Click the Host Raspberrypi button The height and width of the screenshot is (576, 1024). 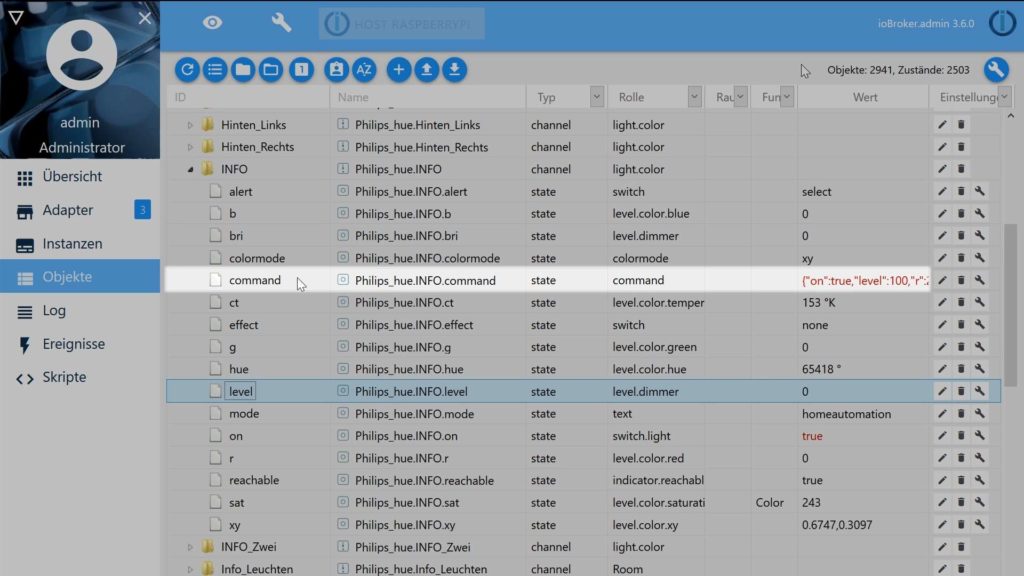402,24
